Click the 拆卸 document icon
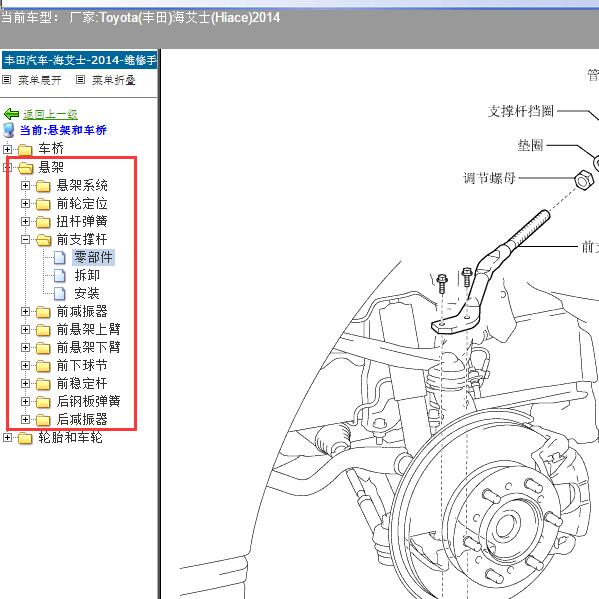This screenshot has width=599, height=599. 59,275
